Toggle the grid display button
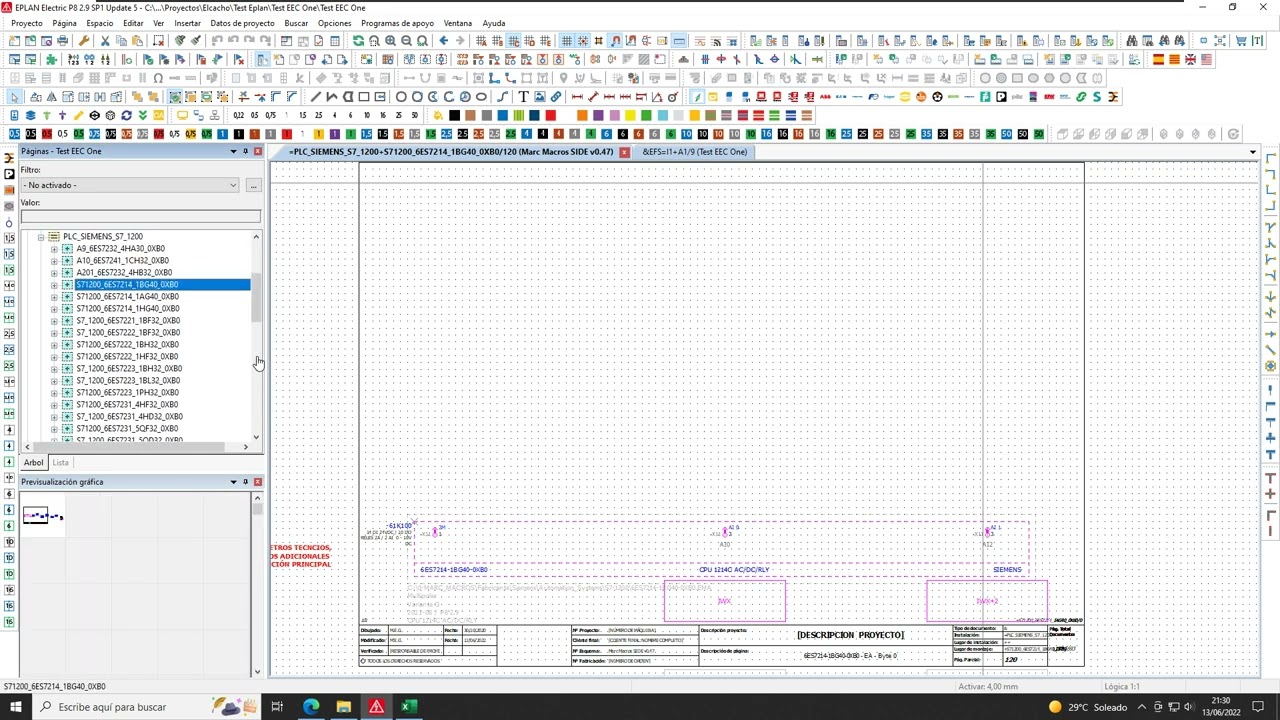Image resolution: width=1280 pixels, height=720 pixels. (x=566, y=40)
